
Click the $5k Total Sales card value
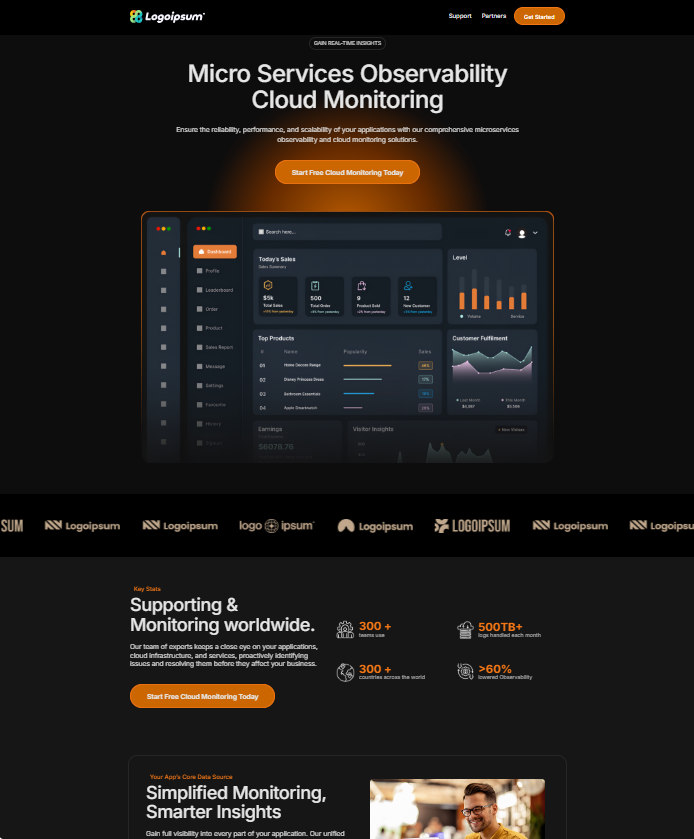pos(268,298)
